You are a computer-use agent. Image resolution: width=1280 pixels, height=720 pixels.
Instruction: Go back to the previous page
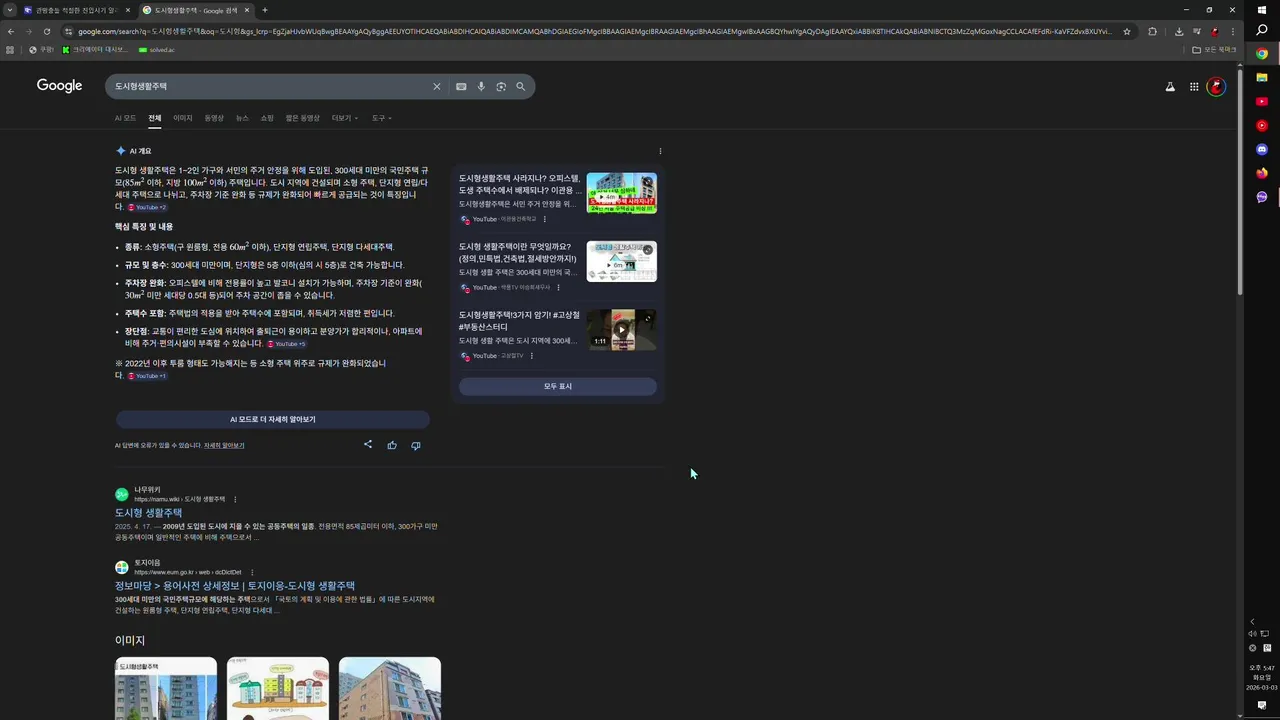pyautogui.click(x=11, y=31)
